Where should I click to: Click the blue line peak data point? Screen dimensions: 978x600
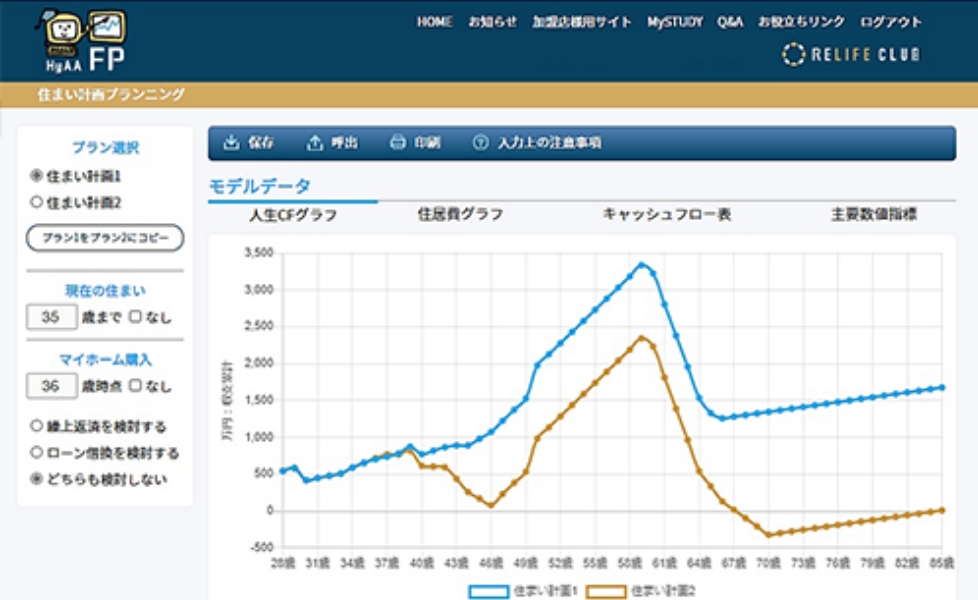point(642,264)
